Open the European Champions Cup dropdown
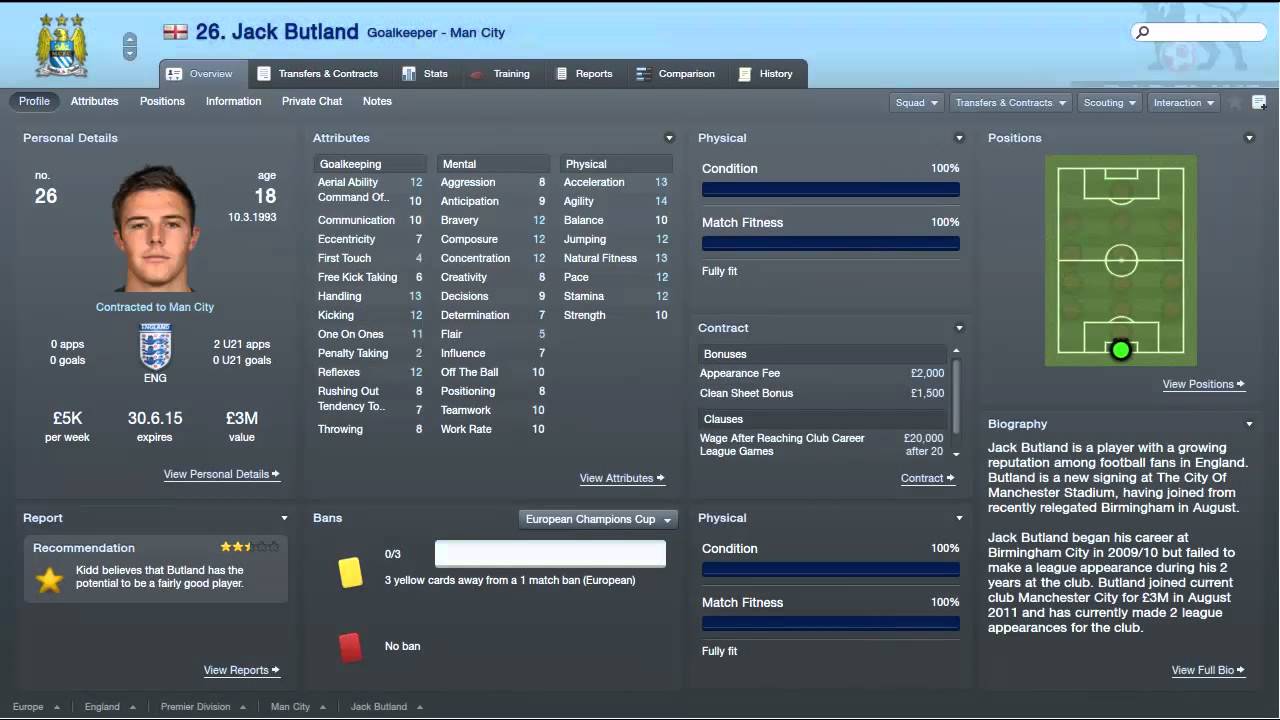This screenshot has width=1280, height=720. (598, 519)
